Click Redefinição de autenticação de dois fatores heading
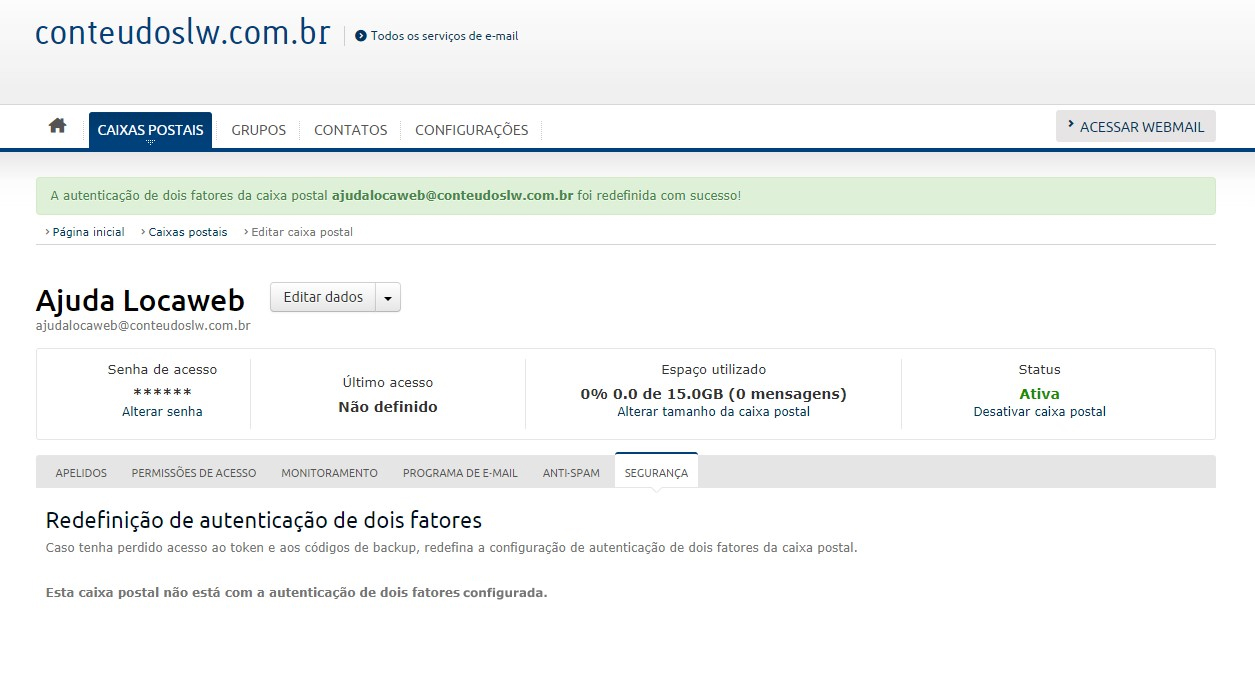Image resolution: width=1255 pixels, height=674 pixels. [264, 521]
